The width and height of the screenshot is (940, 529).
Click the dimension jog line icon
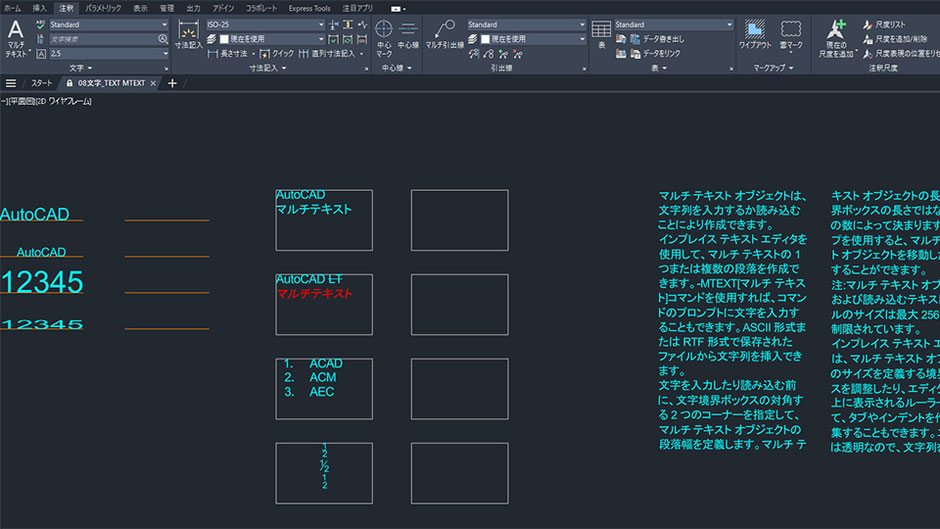[363, 25]
